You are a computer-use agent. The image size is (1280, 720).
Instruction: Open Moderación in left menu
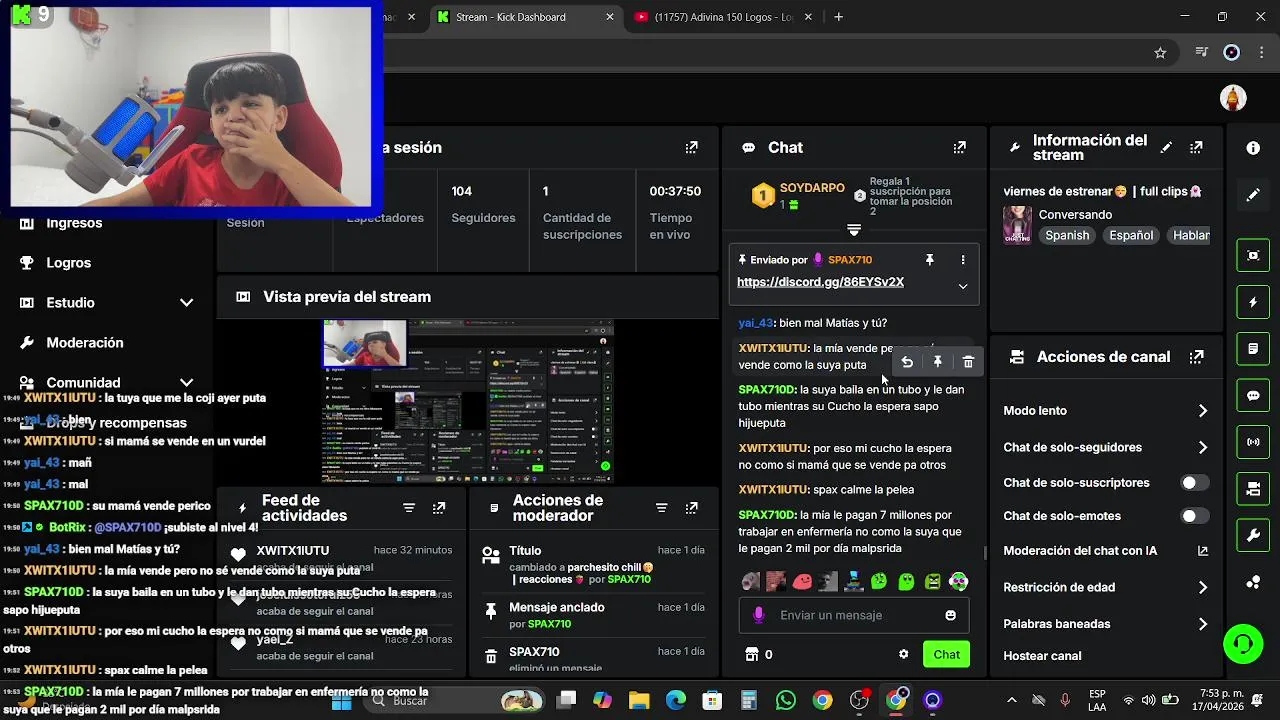click(x=85, y=343)
